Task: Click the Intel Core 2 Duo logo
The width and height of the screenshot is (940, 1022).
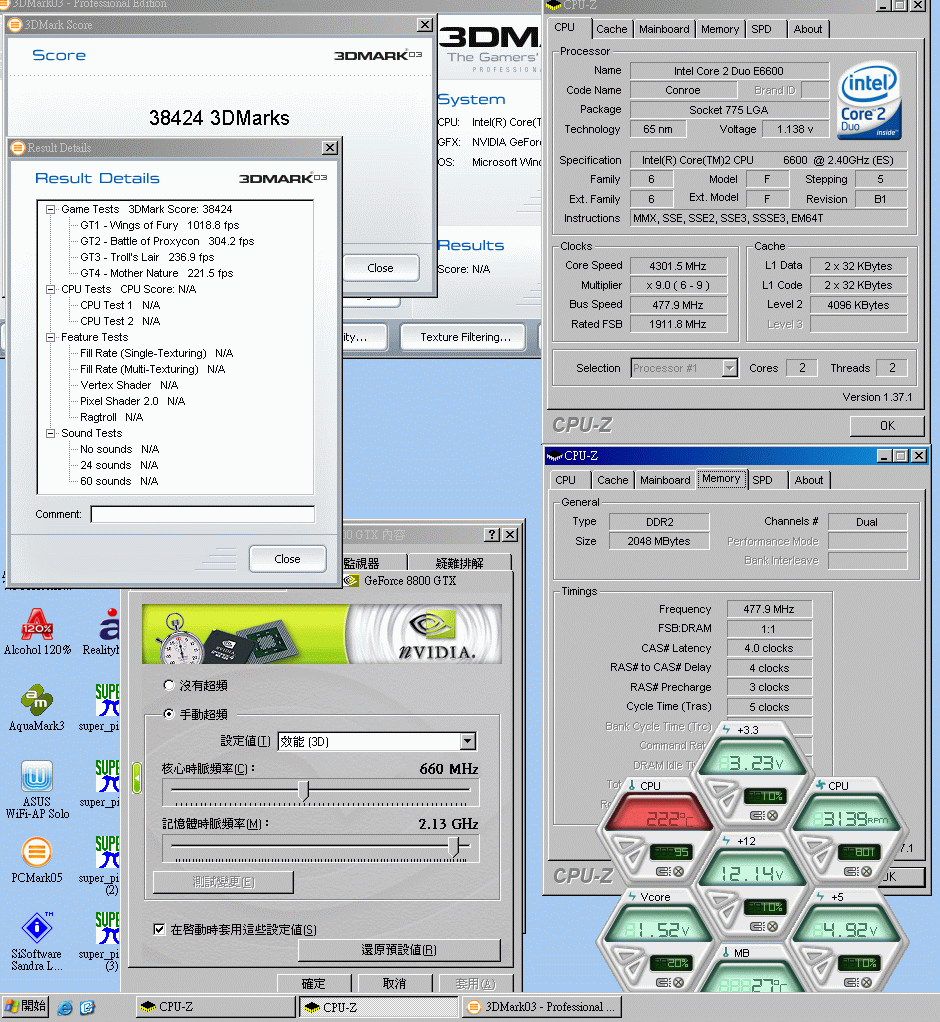Action: coord(868,100)
